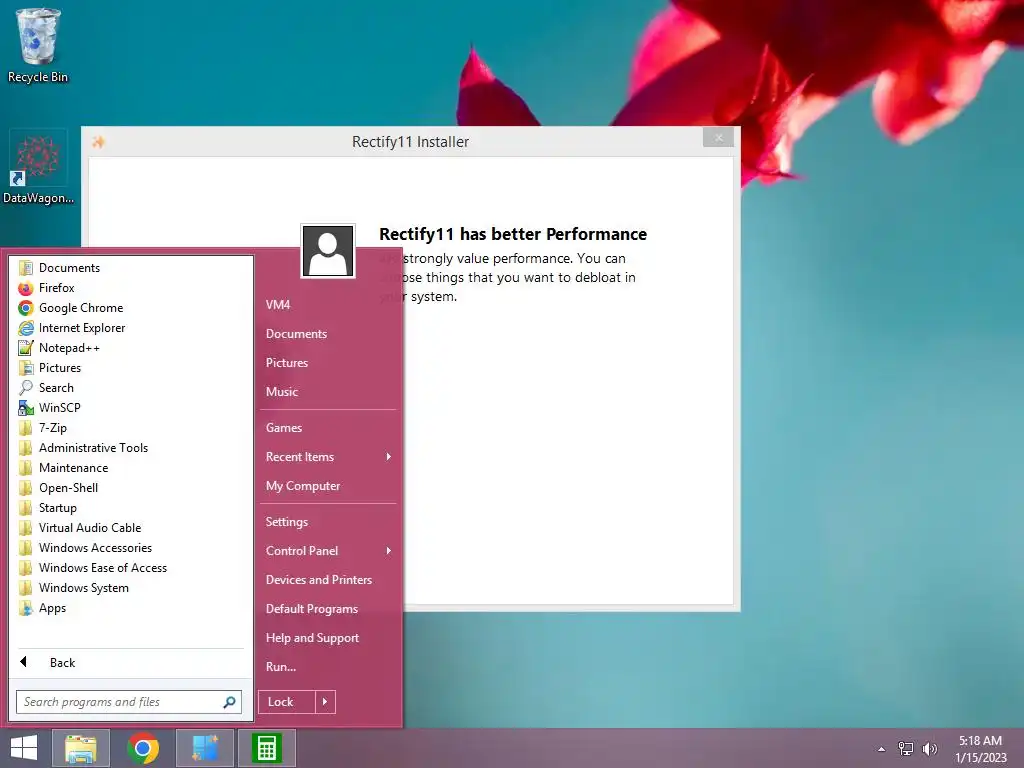1024x768 pixels.
Task: Click Rectify11 Installer title bar icon
Action: click(x=99, y=142)
